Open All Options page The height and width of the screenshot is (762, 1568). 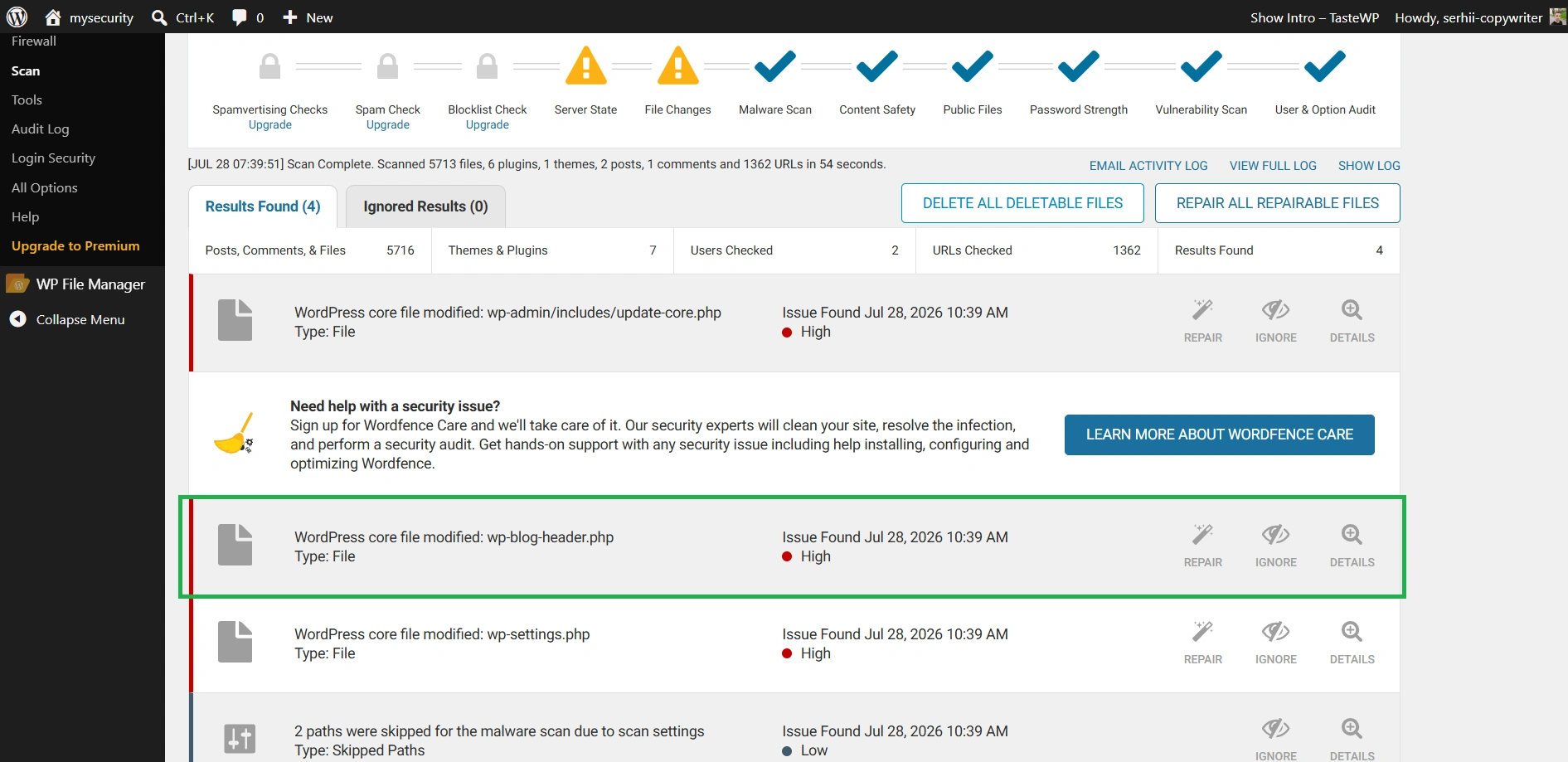point(44,188)
